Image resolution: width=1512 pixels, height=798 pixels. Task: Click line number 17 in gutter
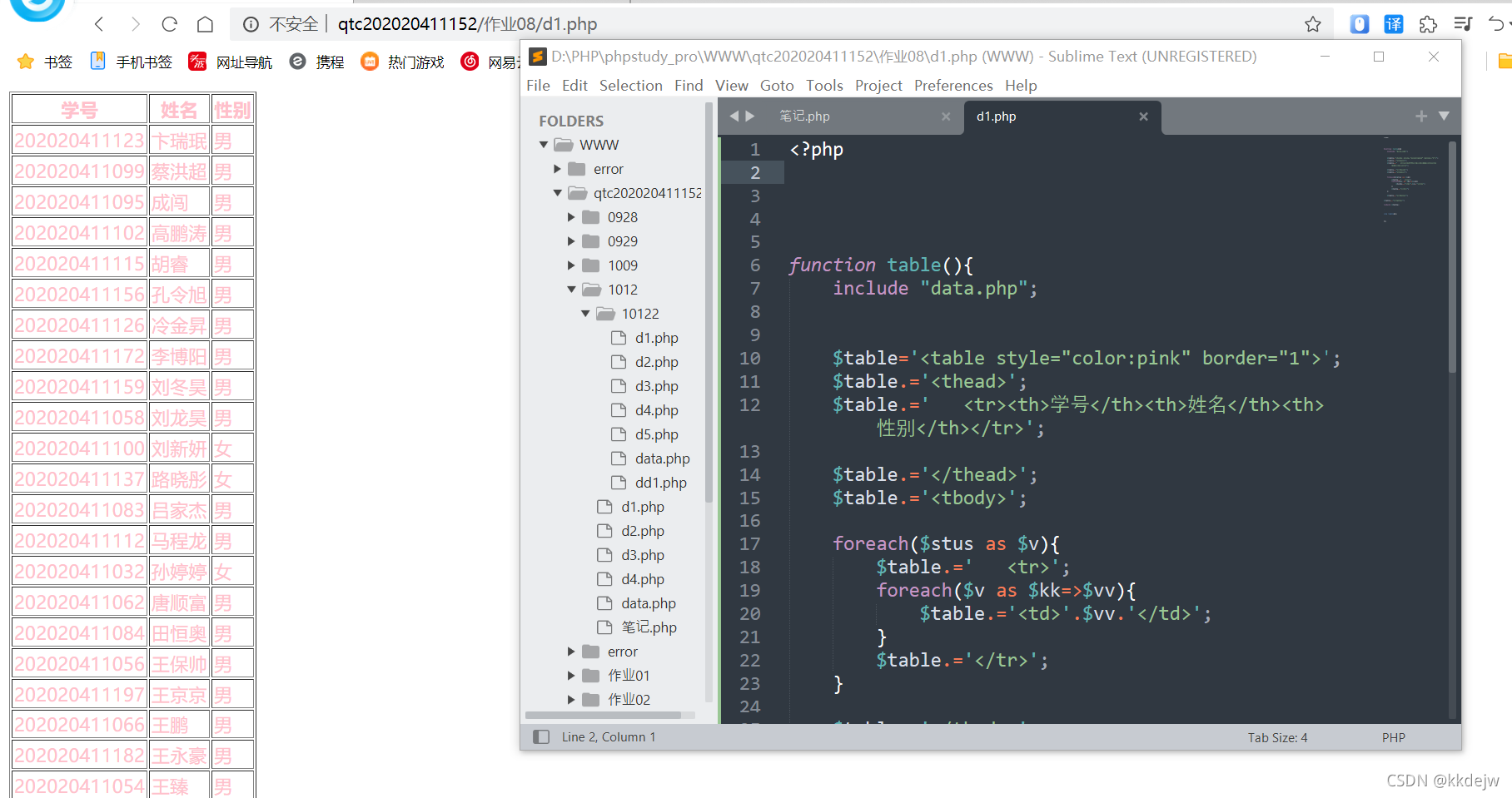(749, 543)
